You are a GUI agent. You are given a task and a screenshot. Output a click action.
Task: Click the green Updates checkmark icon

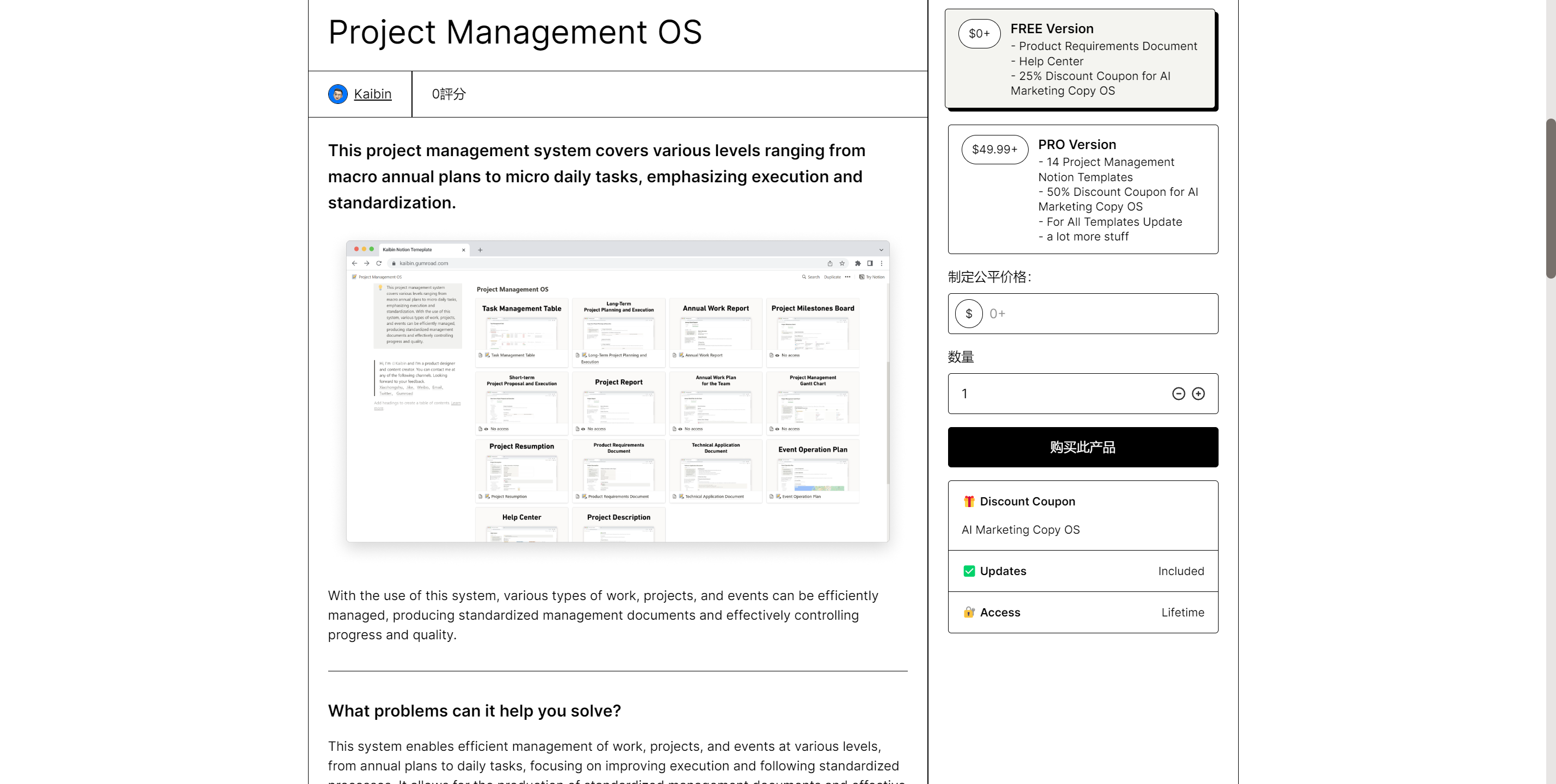(x=969, y=571)
